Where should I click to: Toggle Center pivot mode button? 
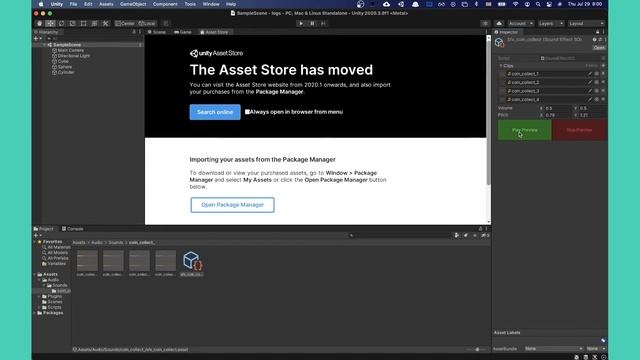[125, 24]
